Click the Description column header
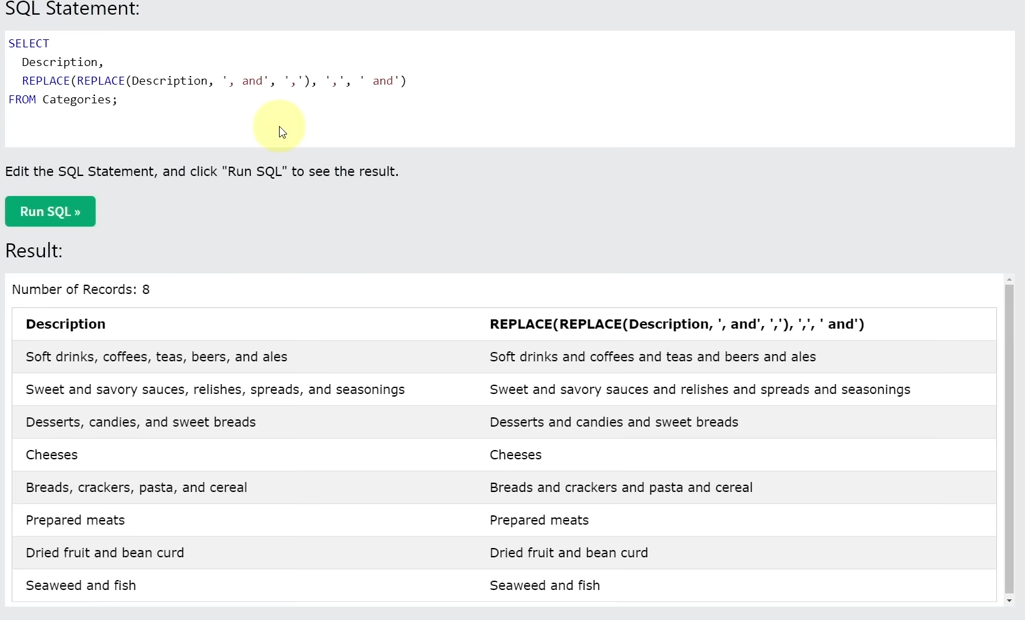 click(x=65, y=324)
